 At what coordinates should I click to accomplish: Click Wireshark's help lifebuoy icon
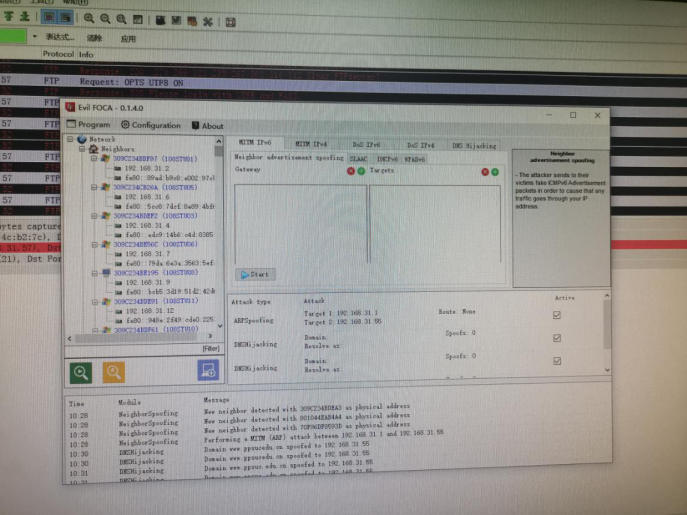(x=230, y=22)
